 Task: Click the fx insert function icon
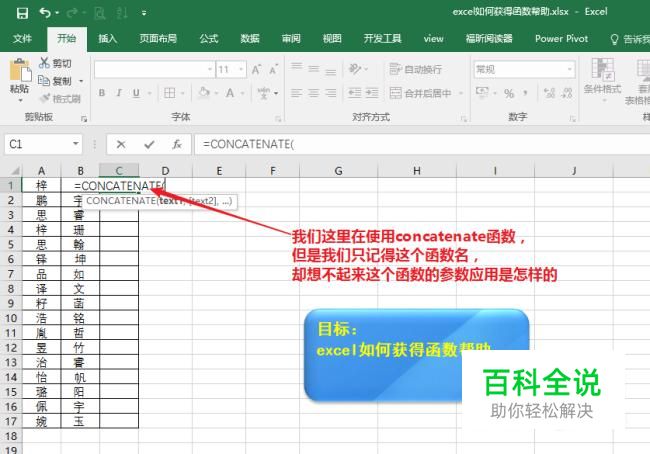pyautogui.click(x=177, y=144)
